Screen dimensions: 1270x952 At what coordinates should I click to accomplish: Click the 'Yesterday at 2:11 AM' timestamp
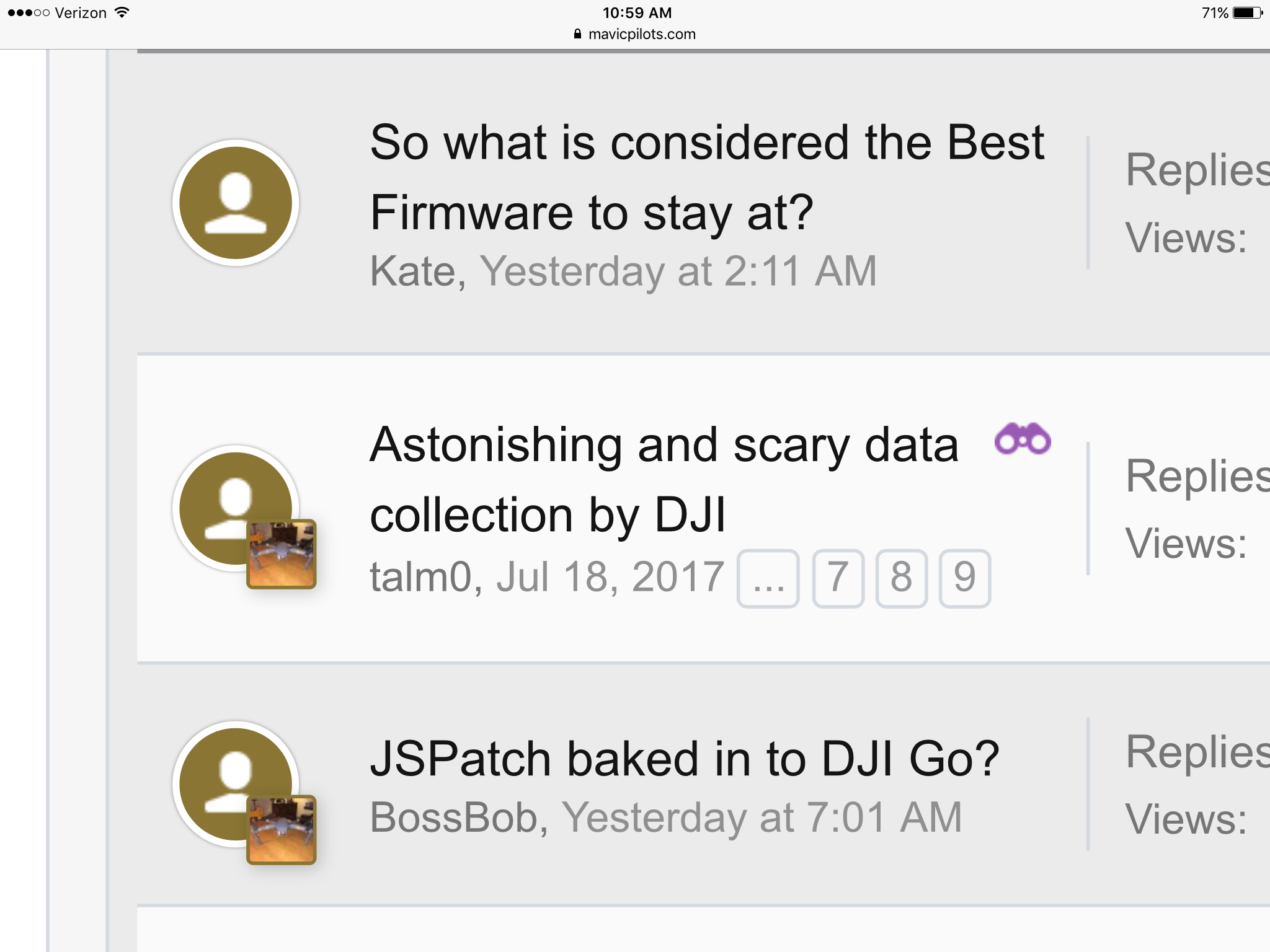click(x=678, y=271)
